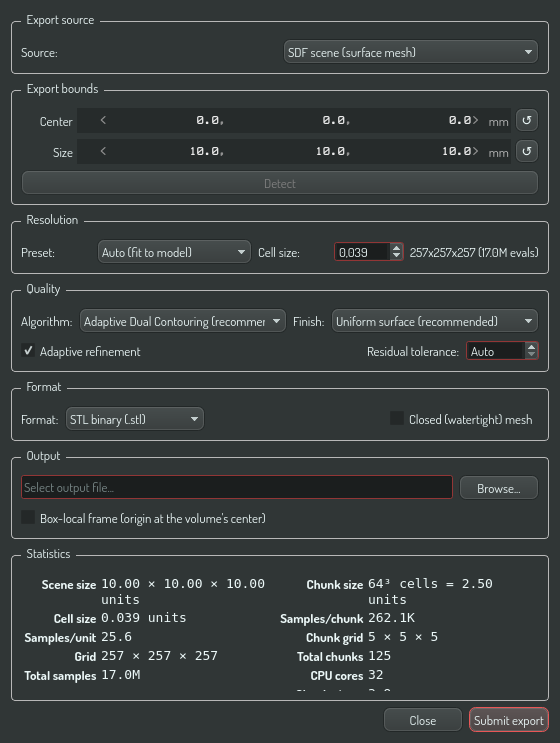Image resolution: width=560 pixels, height=743 pixels.
Task: Open the Algorithm dropdown
Action: [182, 321]
